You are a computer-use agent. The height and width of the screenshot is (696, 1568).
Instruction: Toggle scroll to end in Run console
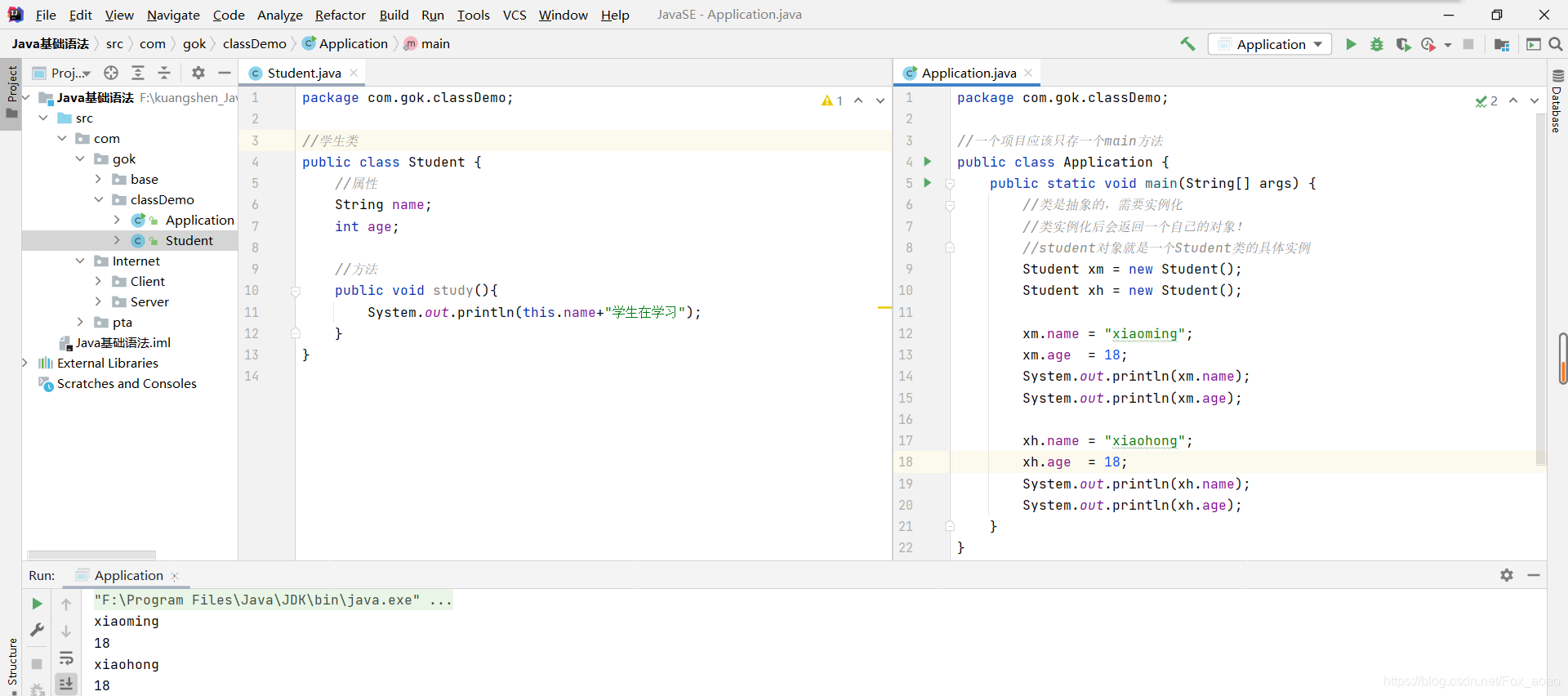point(66,684)
